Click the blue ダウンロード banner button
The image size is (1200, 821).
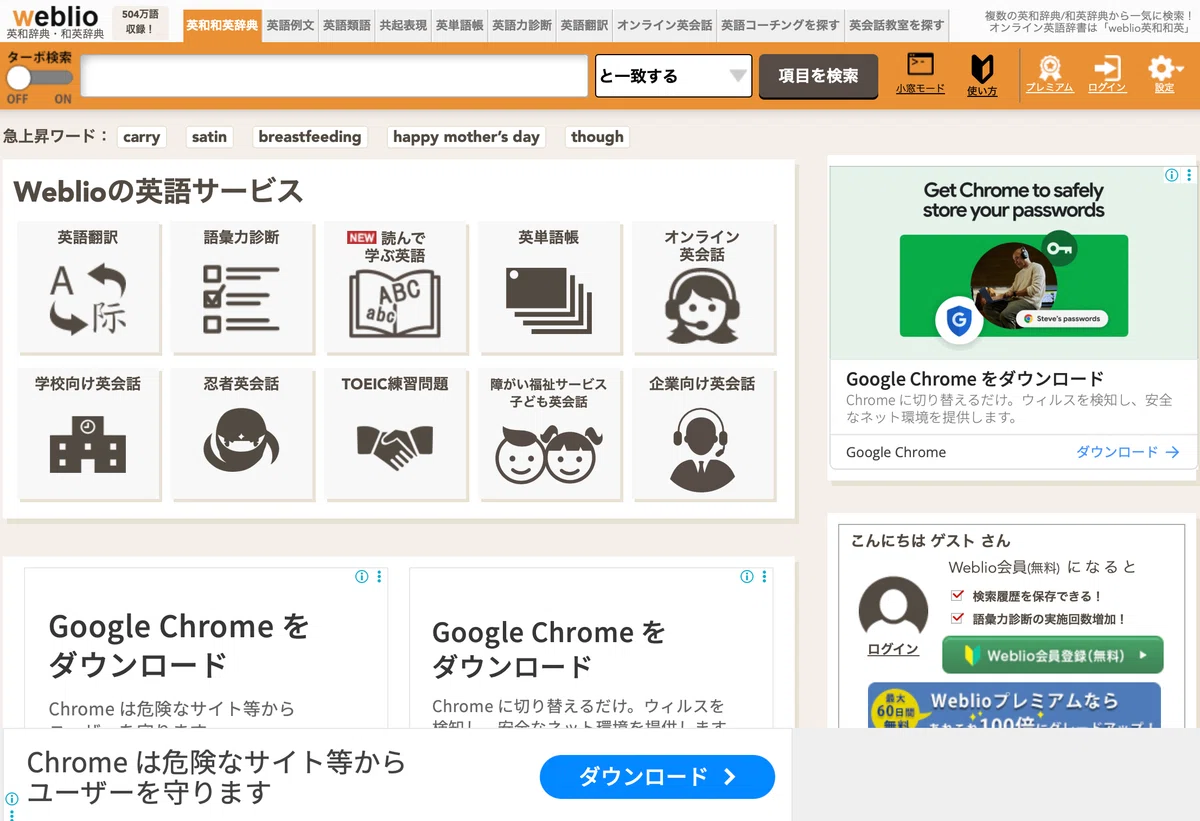pos(657,777)
